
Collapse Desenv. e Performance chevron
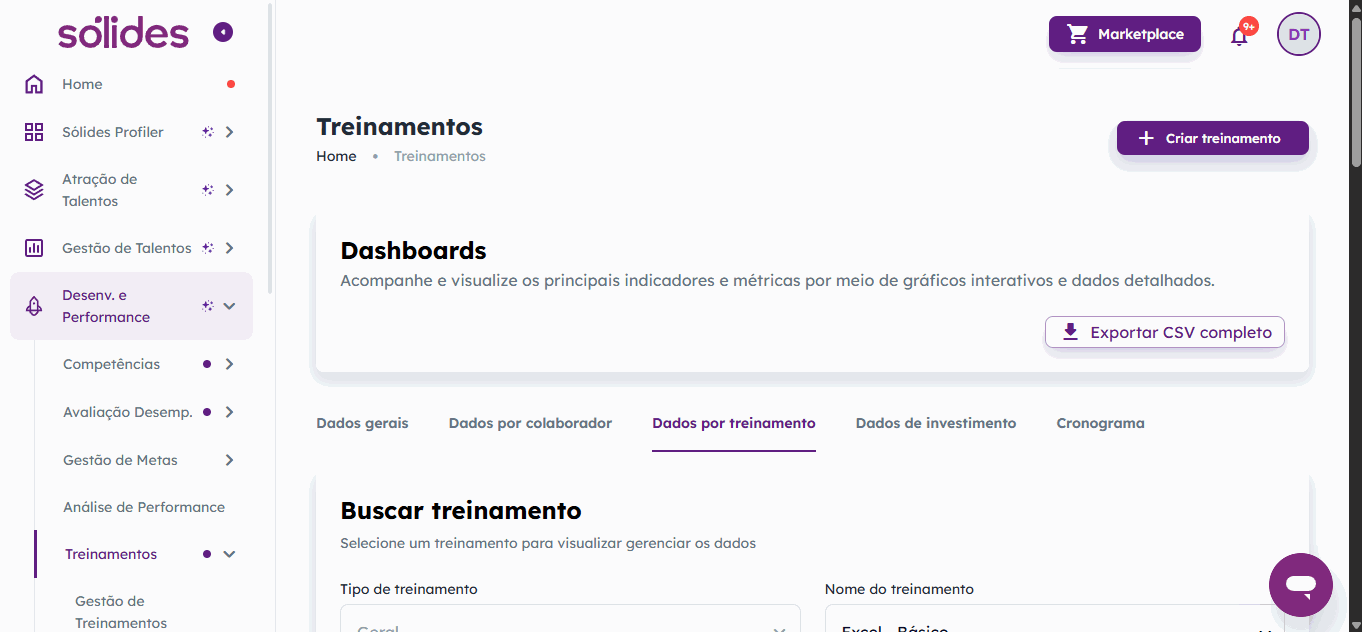pyautogui.click(x=229, y=306)
